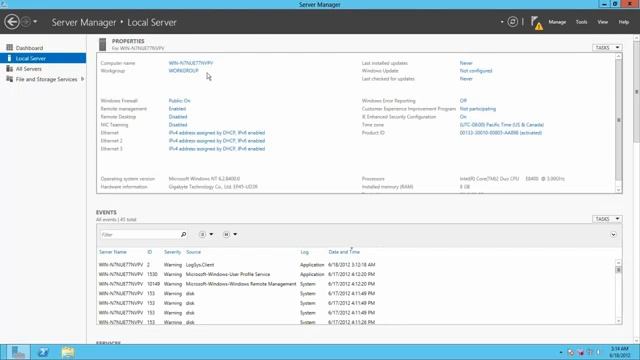The image size is (640, 360).
Task: Click the File and Storage Services icon
Action: click(x=9, y=79)
